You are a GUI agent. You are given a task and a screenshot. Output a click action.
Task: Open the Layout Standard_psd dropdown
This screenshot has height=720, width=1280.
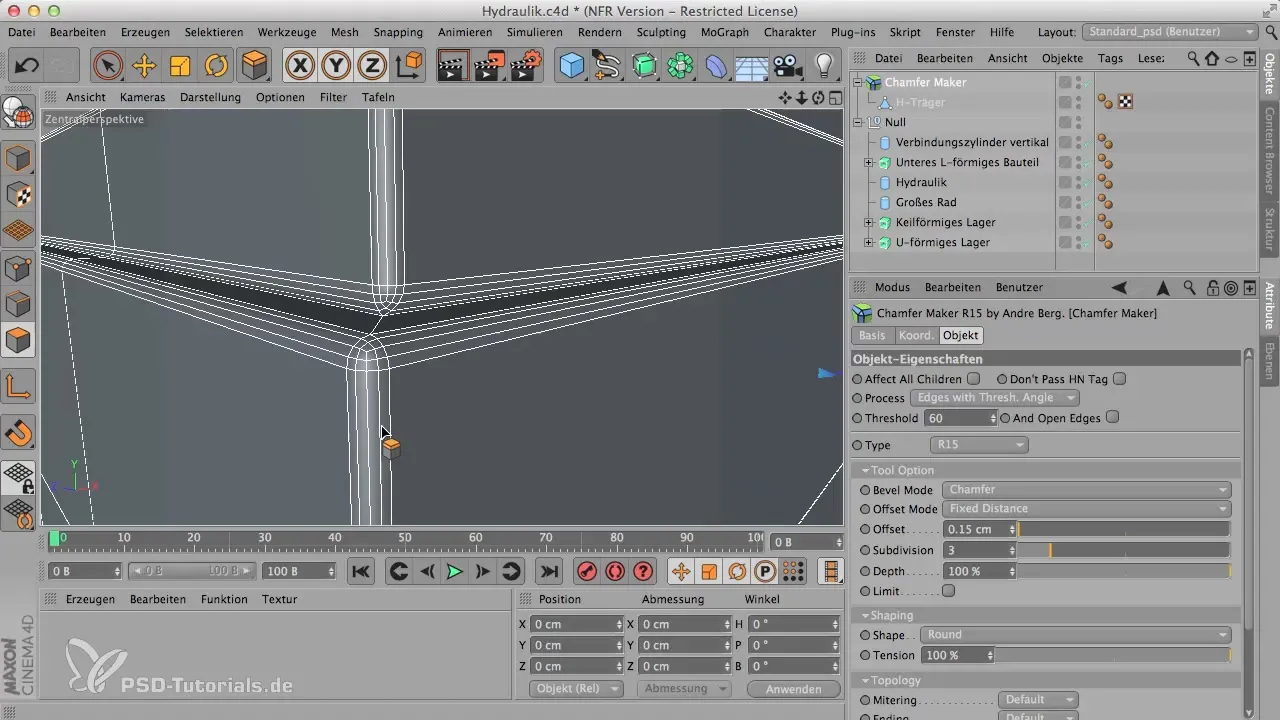[1170, 32]
